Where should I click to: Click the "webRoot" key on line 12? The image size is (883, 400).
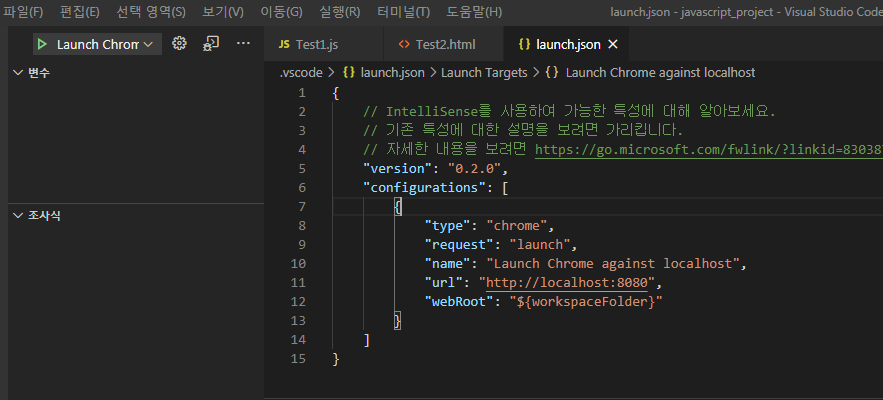tap(459, 301)
